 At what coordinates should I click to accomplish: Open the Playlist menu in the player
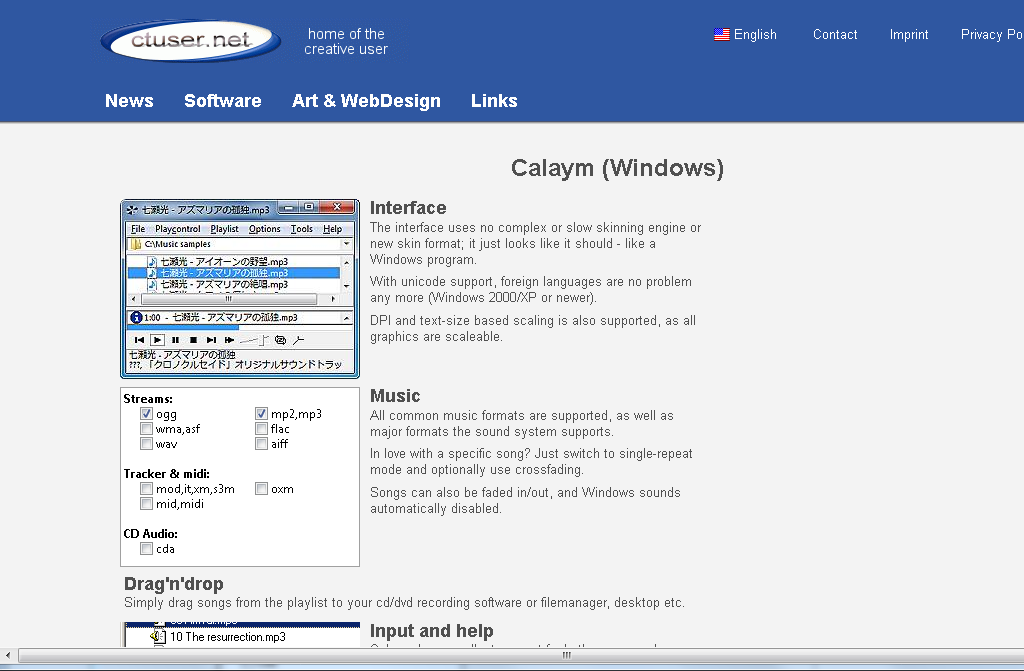coord(224,229)
